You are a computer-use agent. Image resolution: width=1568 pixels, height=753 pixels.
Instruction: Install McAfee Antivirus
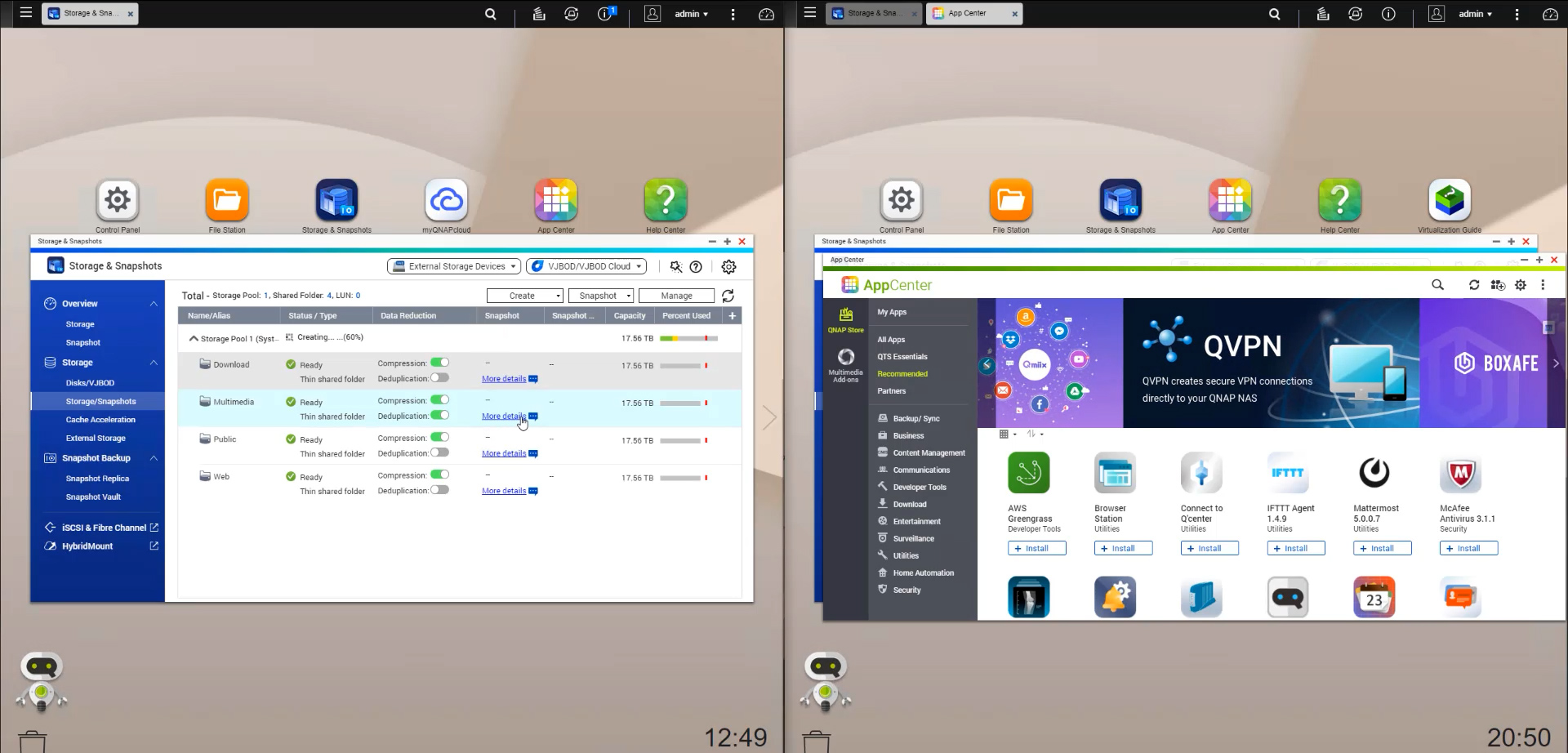click(1469, 549)
